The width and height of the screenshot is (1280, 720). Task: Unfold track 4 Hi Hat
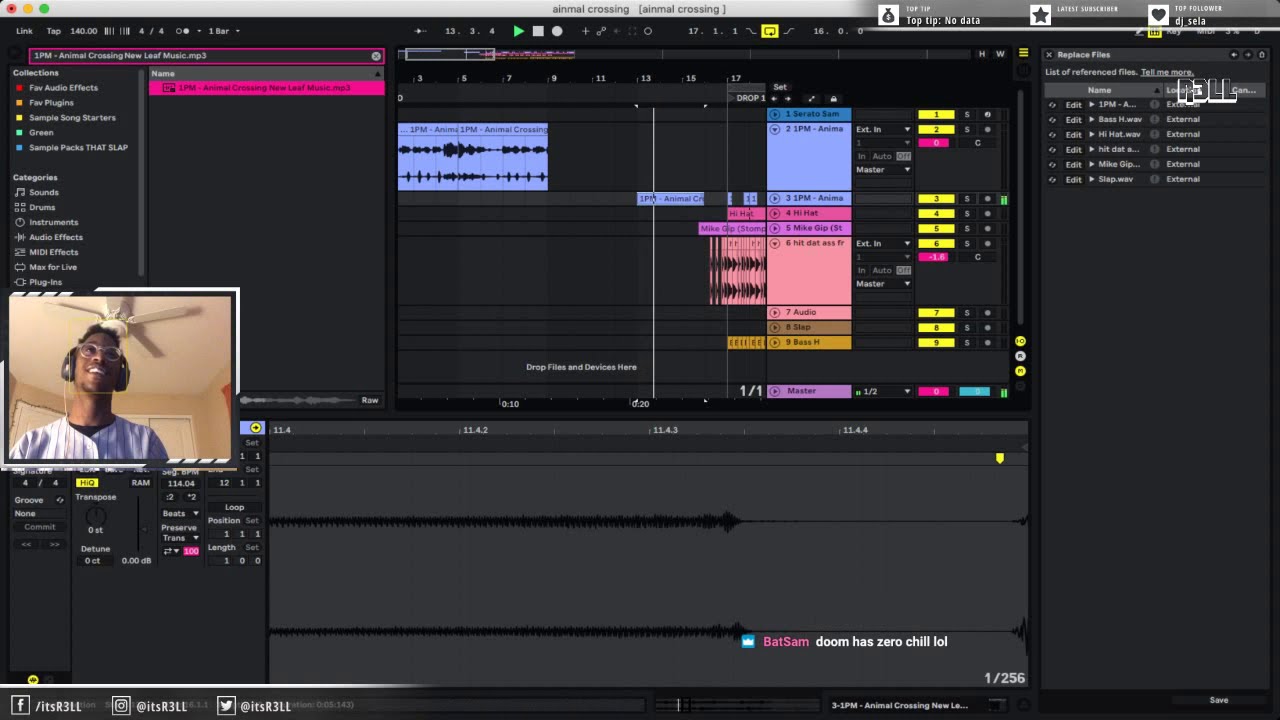click(x=774, y=213)
